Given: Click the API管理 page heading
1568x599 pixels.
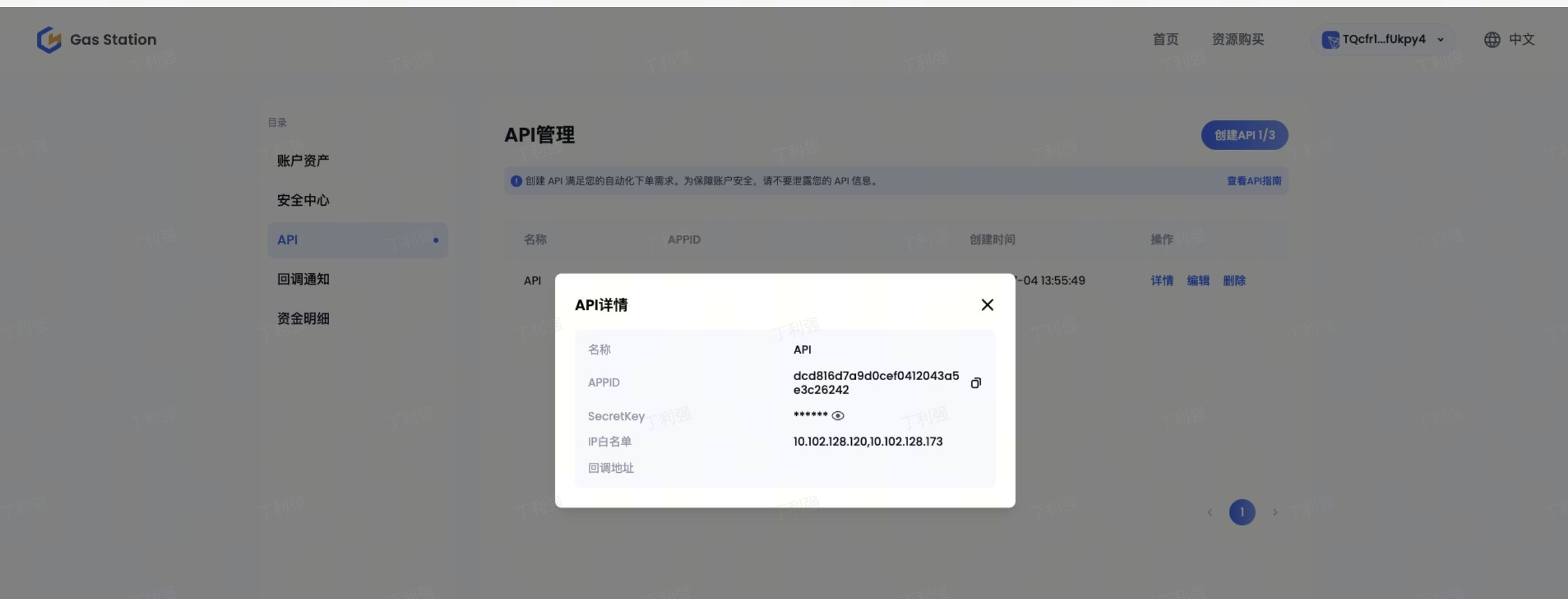Looking at the screenshot, I should (x=539, y=135).
